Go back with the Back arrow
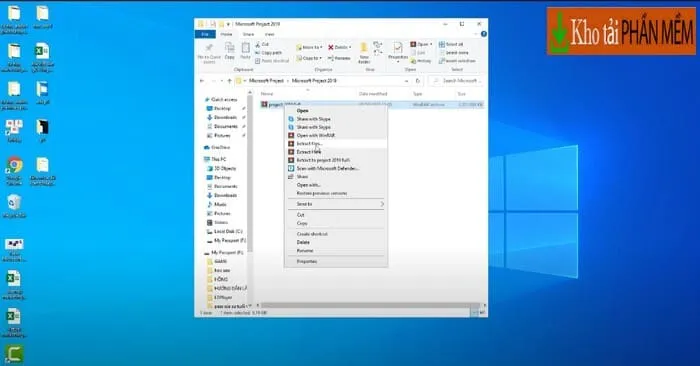Viewport: 700px width, 366px height. pos(202,81)
